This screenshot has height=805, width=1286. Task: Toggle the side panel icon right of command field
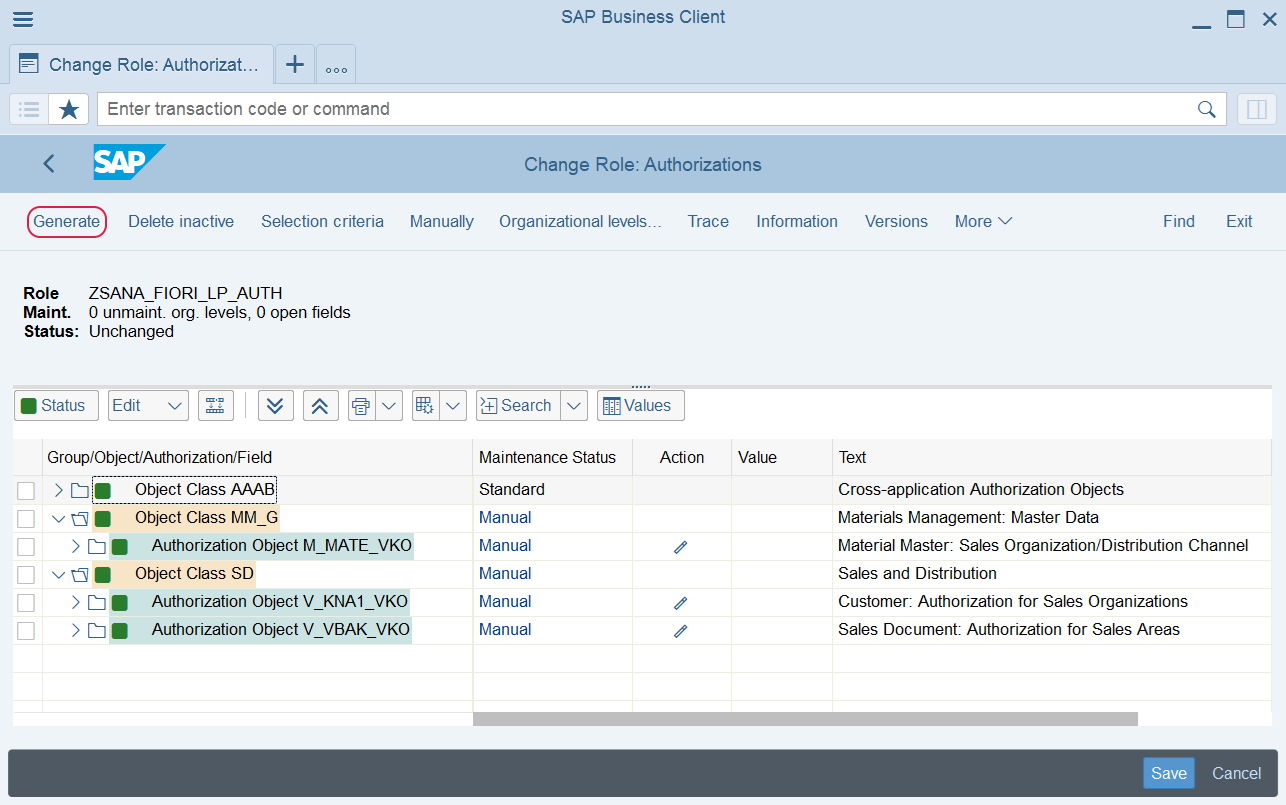pos(1257,109)
